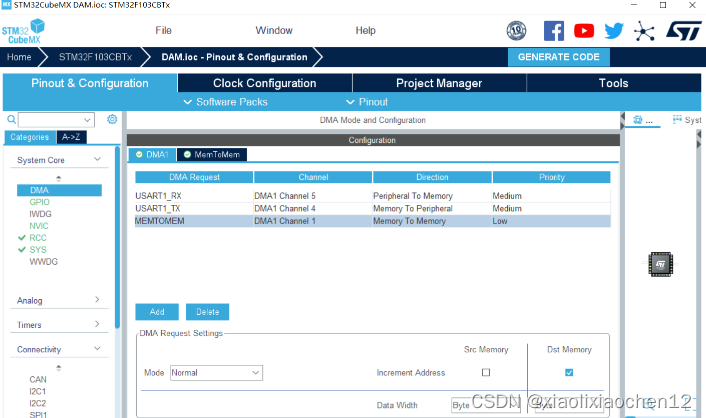Select the DMA1 tab
Screen dimensions: 706x418
point(152,154)
